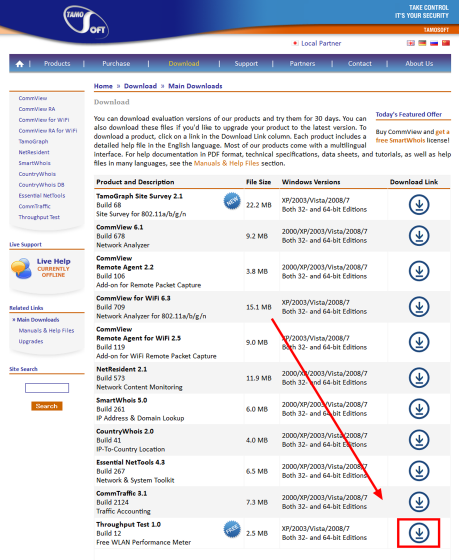Click Manuals & Help Files link in paragraph

click(x=226, y=163)
